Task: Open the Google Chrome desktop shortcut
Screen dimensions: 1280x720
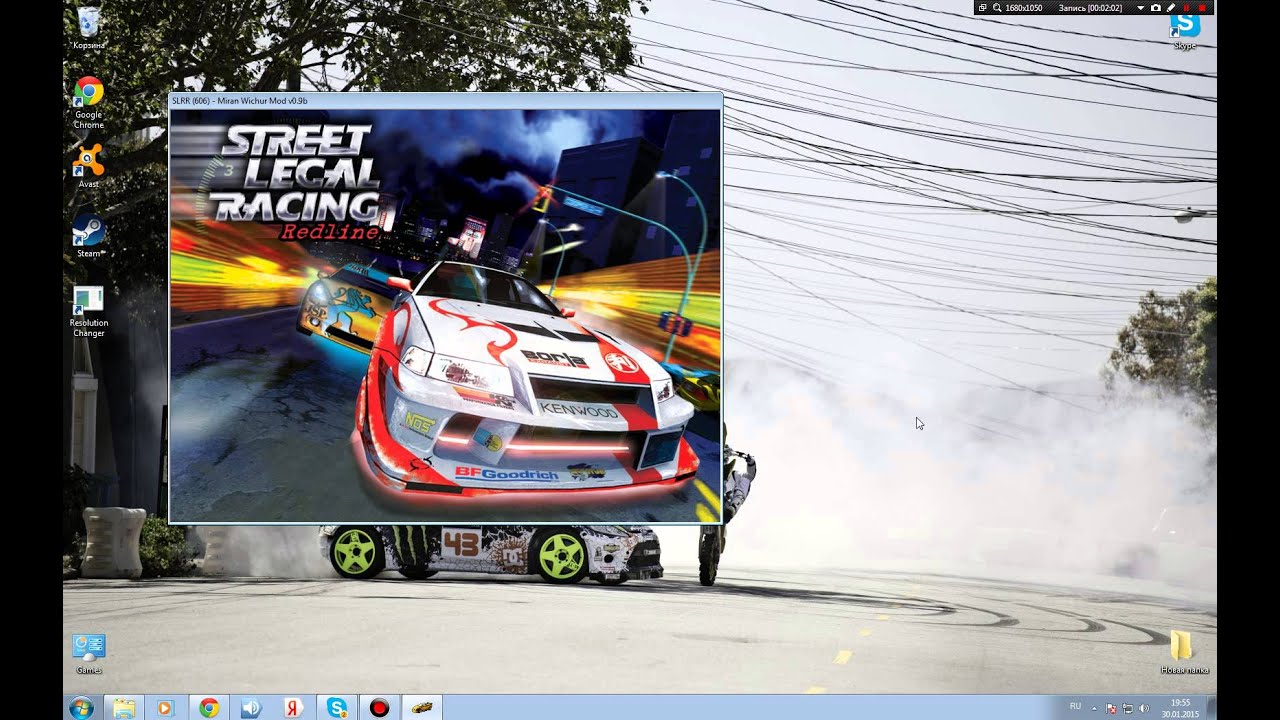Action: coord(88,103)
